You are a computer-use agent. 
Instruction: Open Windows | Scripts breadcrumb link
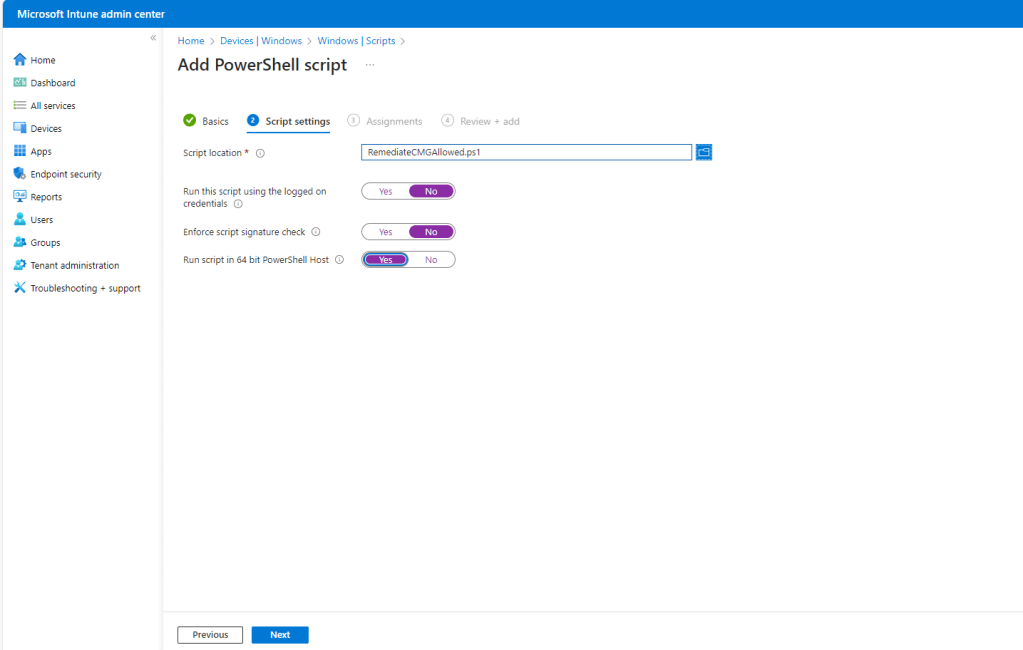pyautogui.click(x=356, y=41)
